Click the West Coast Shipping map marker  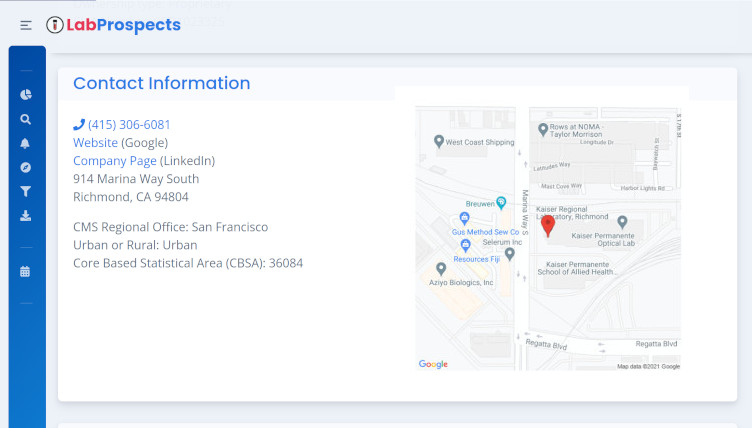[439, 141]
